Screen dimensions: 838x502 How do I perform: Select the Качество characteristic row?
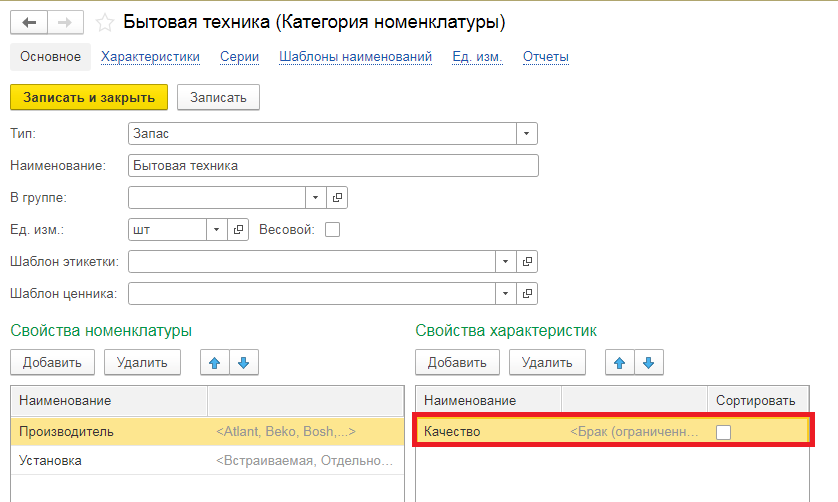click(612, 432)
